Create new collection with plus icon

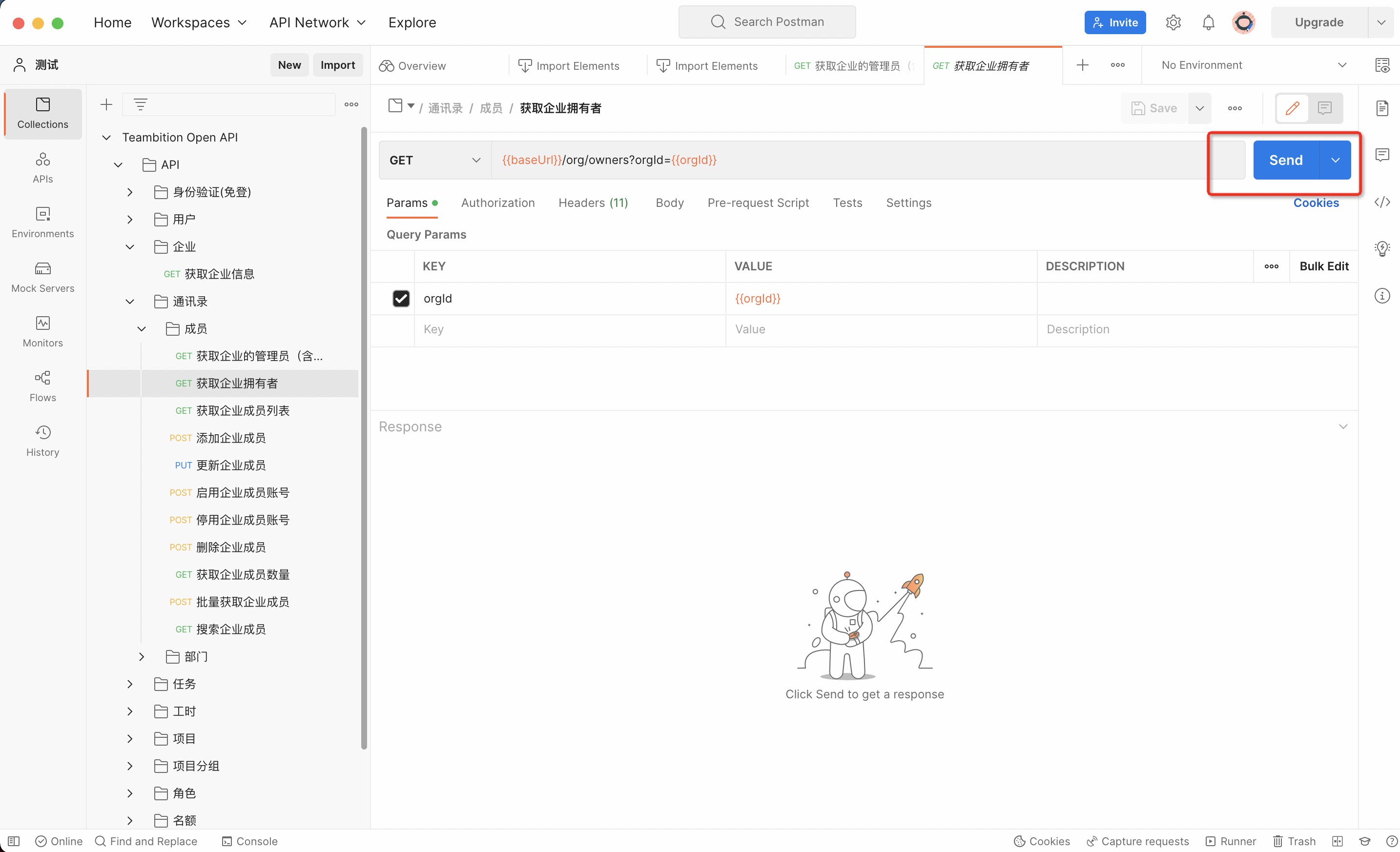106,104
